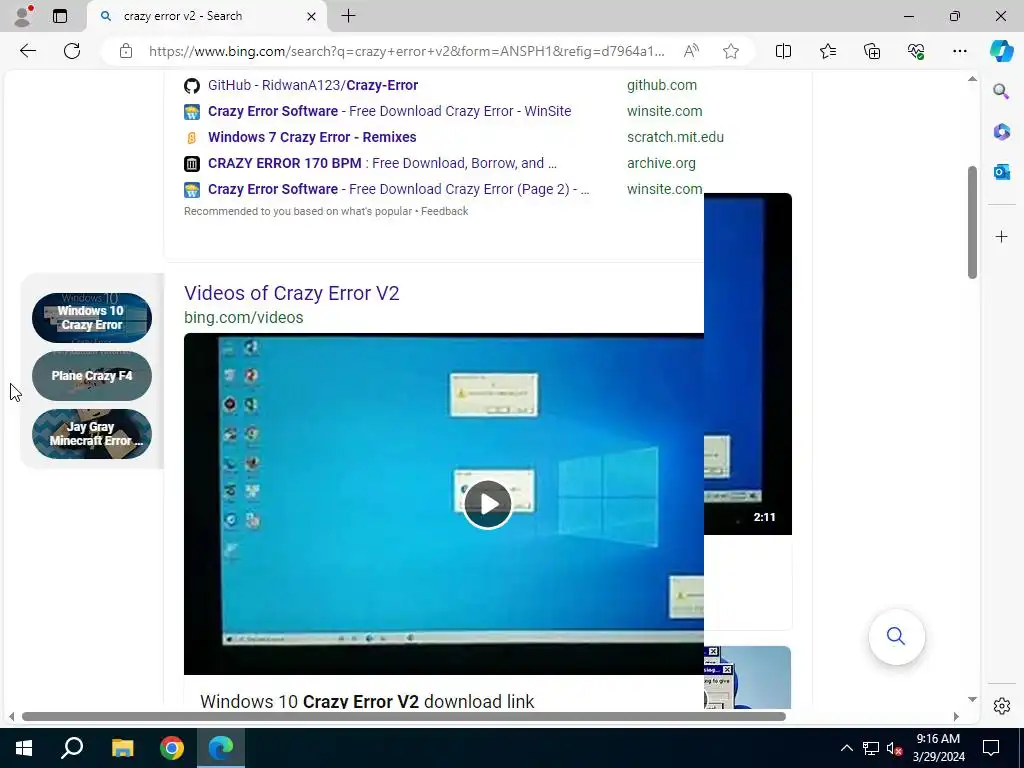
Task: Open Windows Start menu
Action: [24, 748]
